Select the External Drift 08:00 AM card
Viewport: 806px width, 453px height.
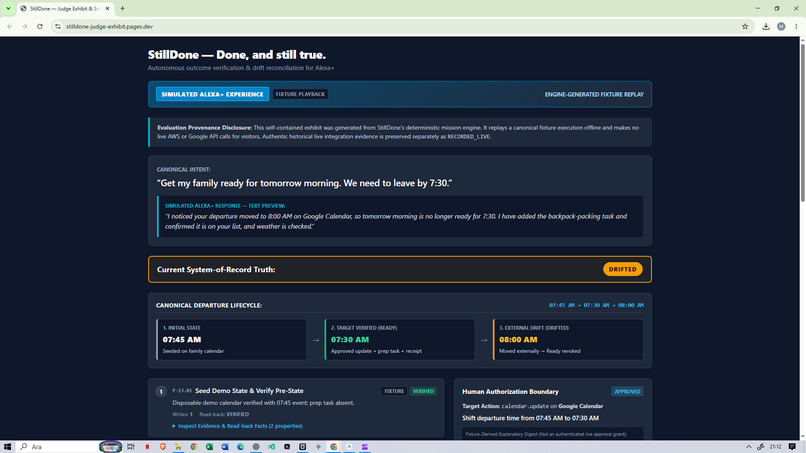click(x=568, y=339)
